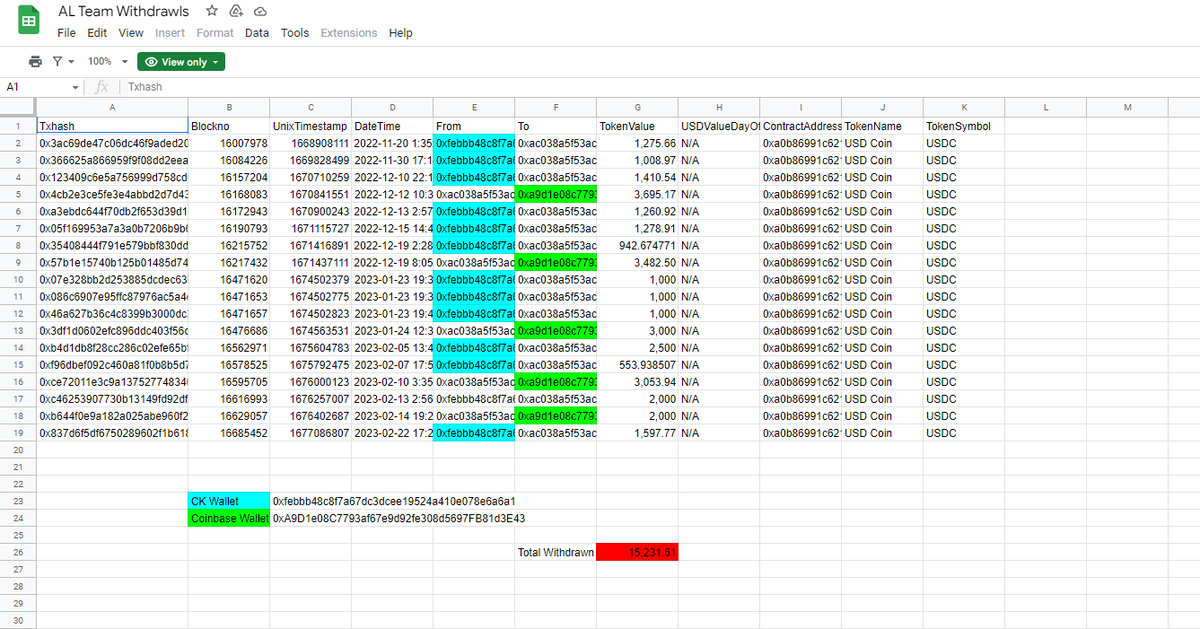Image resolution: width=1200 pixels, height=629 pixels.
Task: Click block number 16685452 cell
Action: click(229, 433)
